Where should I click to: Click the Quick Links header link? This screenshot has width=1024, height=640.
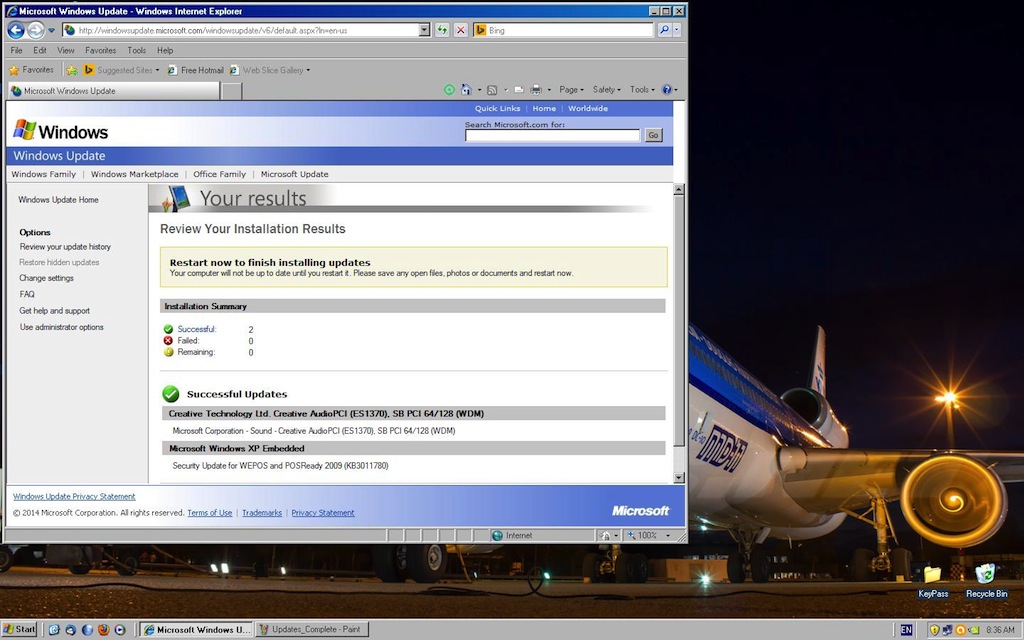coord(497,108)
